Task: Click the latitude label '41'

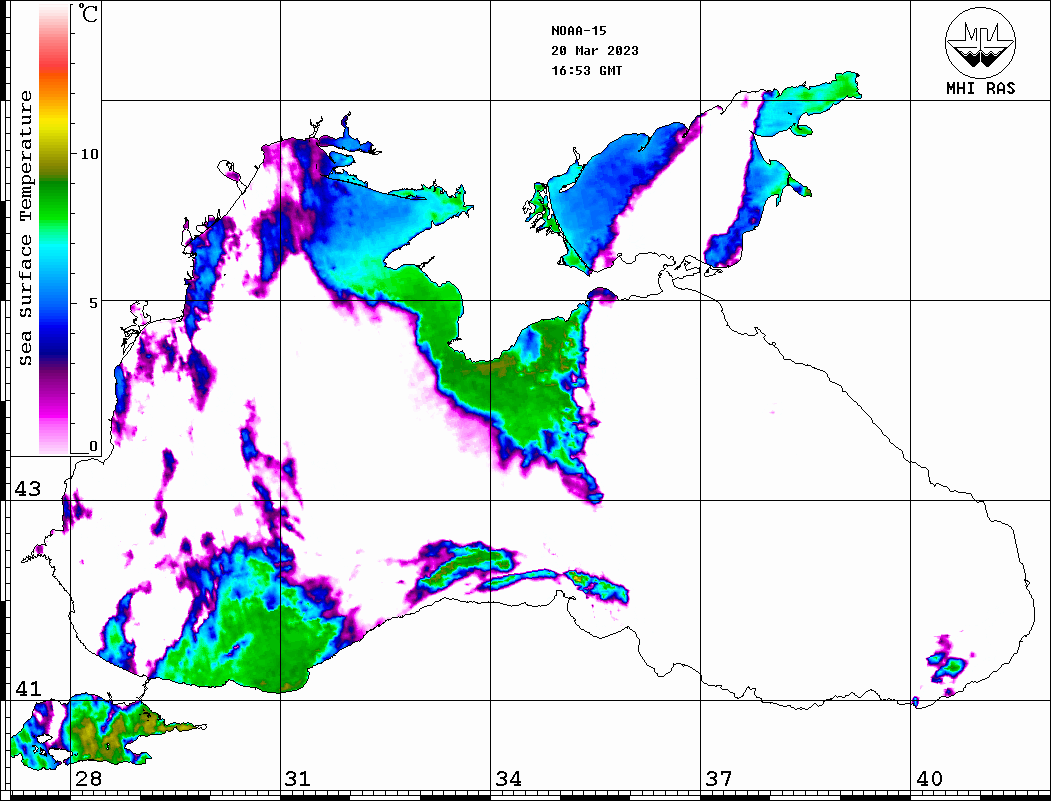Action: pos(28,689)
